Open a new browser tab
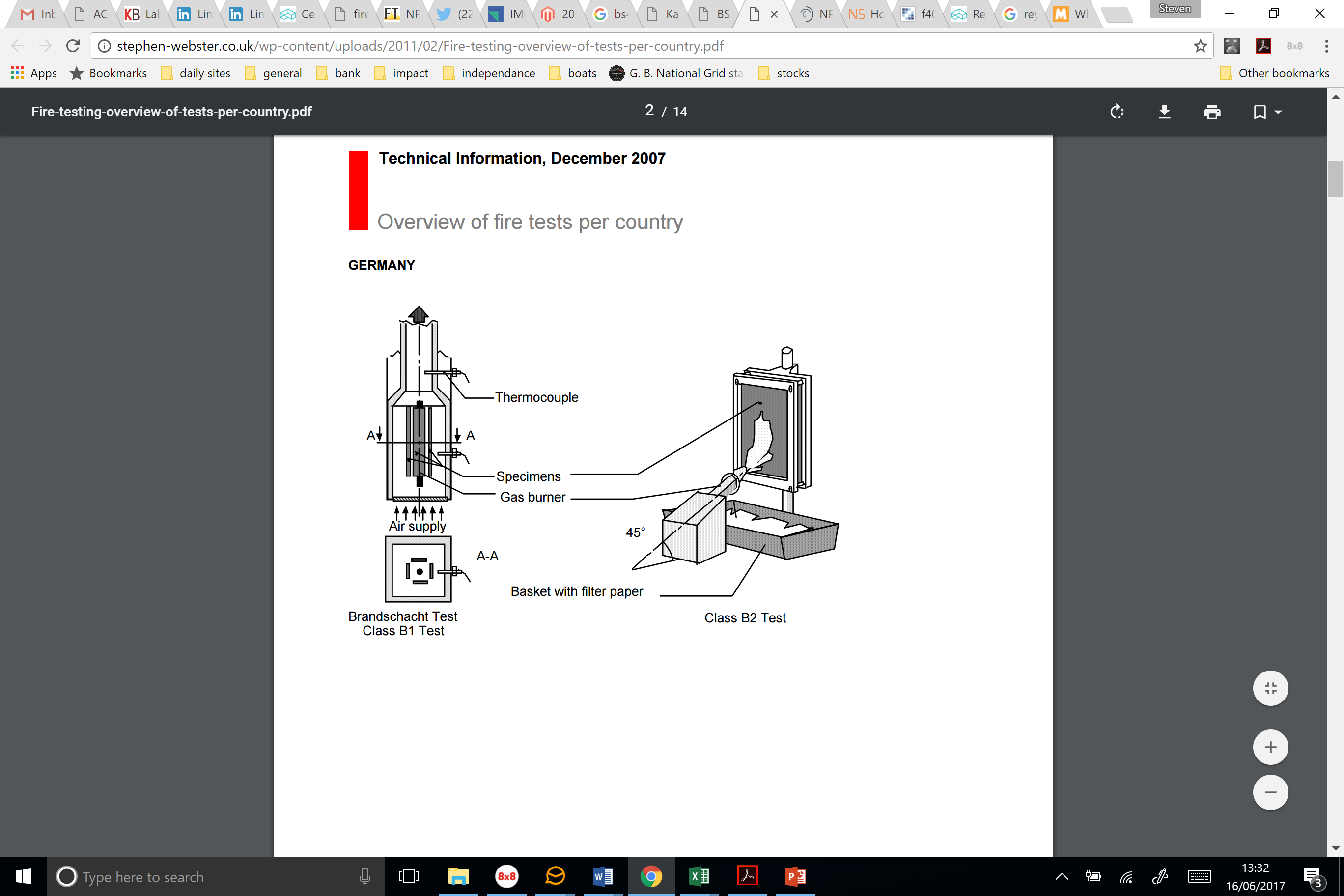Screen dimensions: 1344x896 [x=1117, y=14]
